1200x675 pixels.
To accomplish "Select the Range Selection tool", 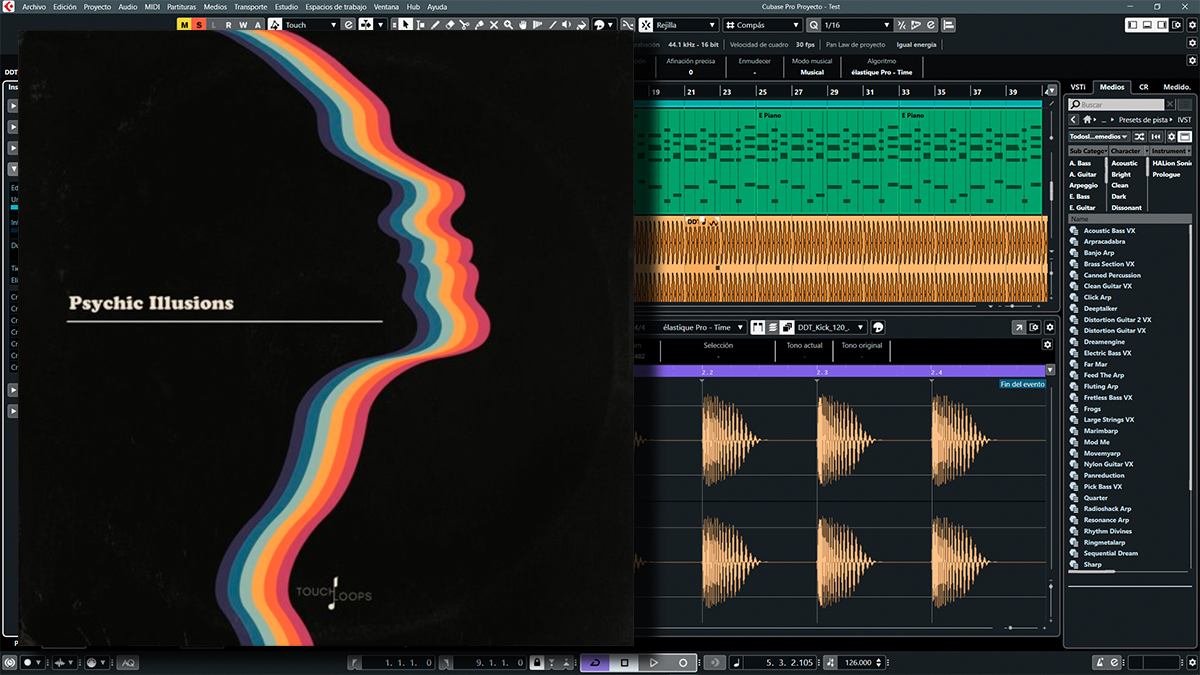I will (421, 24).
